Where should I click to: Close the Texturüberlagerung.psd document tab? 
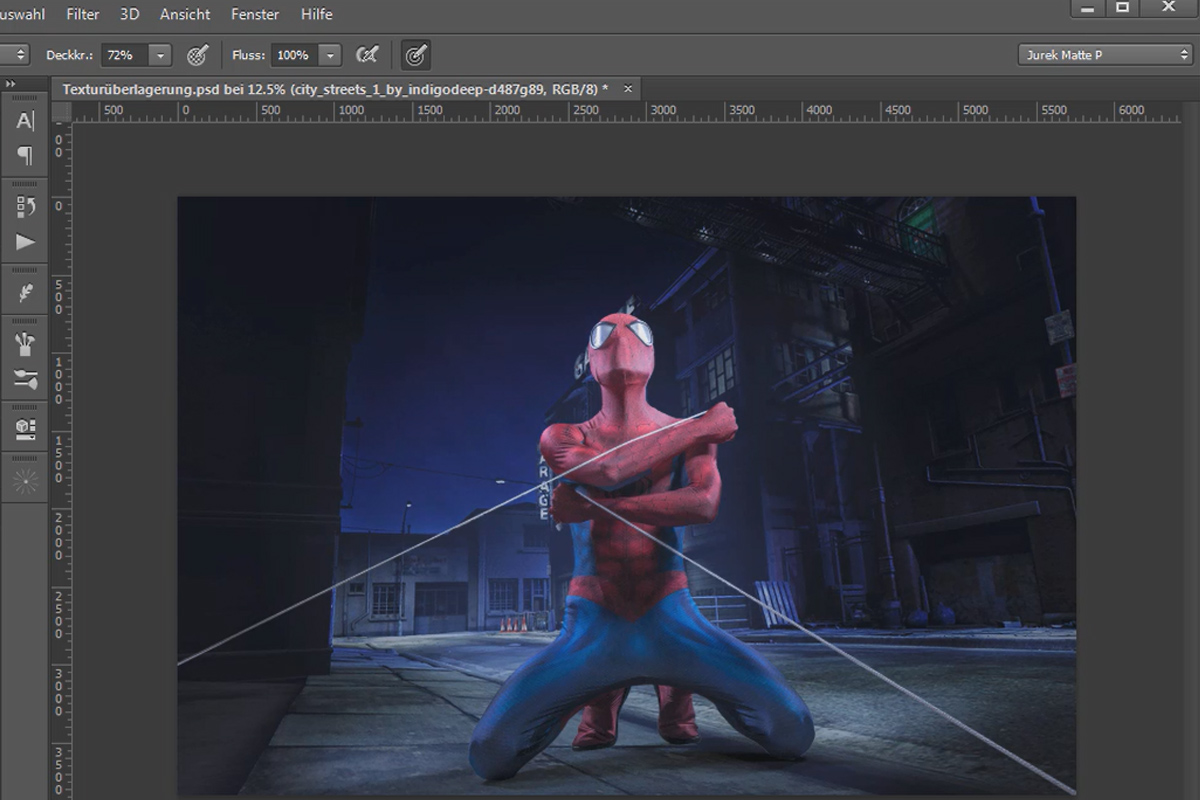628,89
